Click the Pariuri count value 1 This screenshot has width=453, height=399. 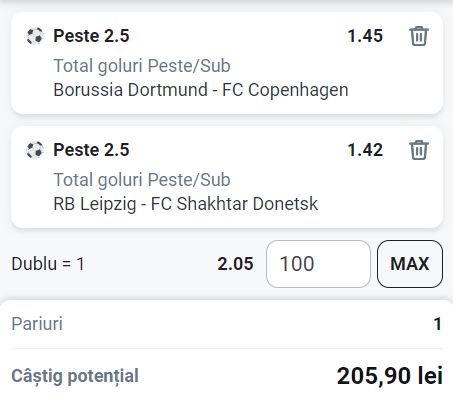[438, 324]
